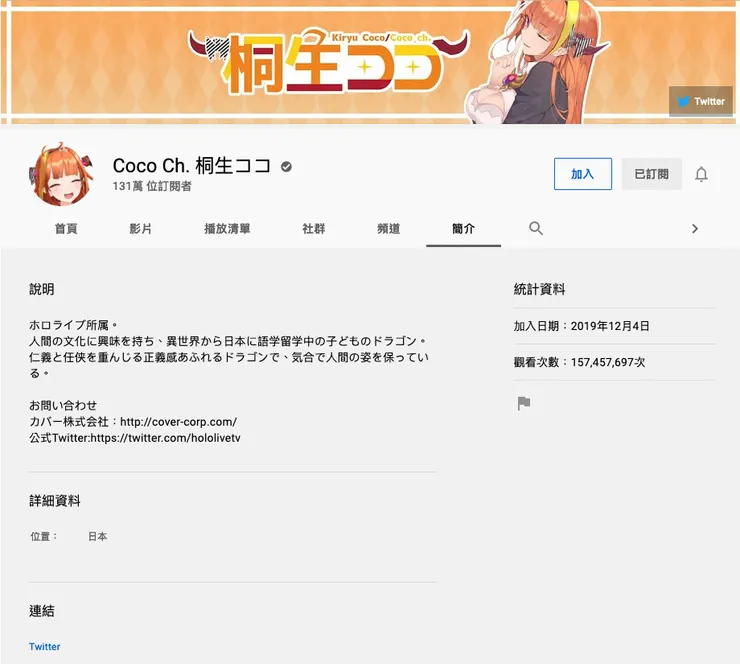The height and width of the screenshot is (664, 740).
Task: Switch to the 影片 tab
Action: tap(141, 229)
